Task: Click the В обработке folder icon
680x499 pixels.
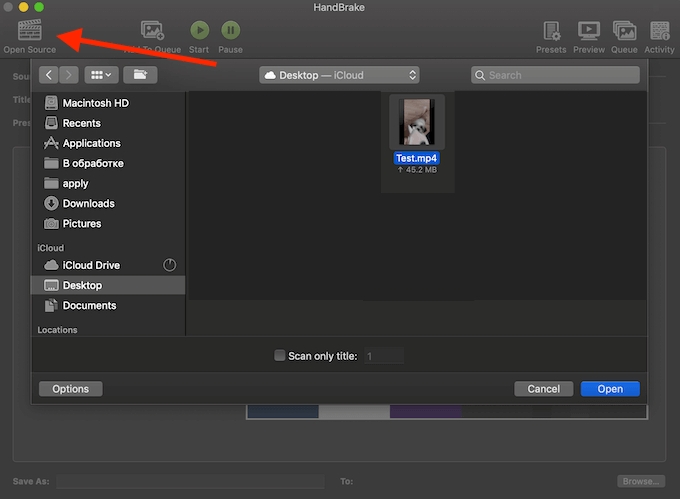Action: click(x=51, y=163)
